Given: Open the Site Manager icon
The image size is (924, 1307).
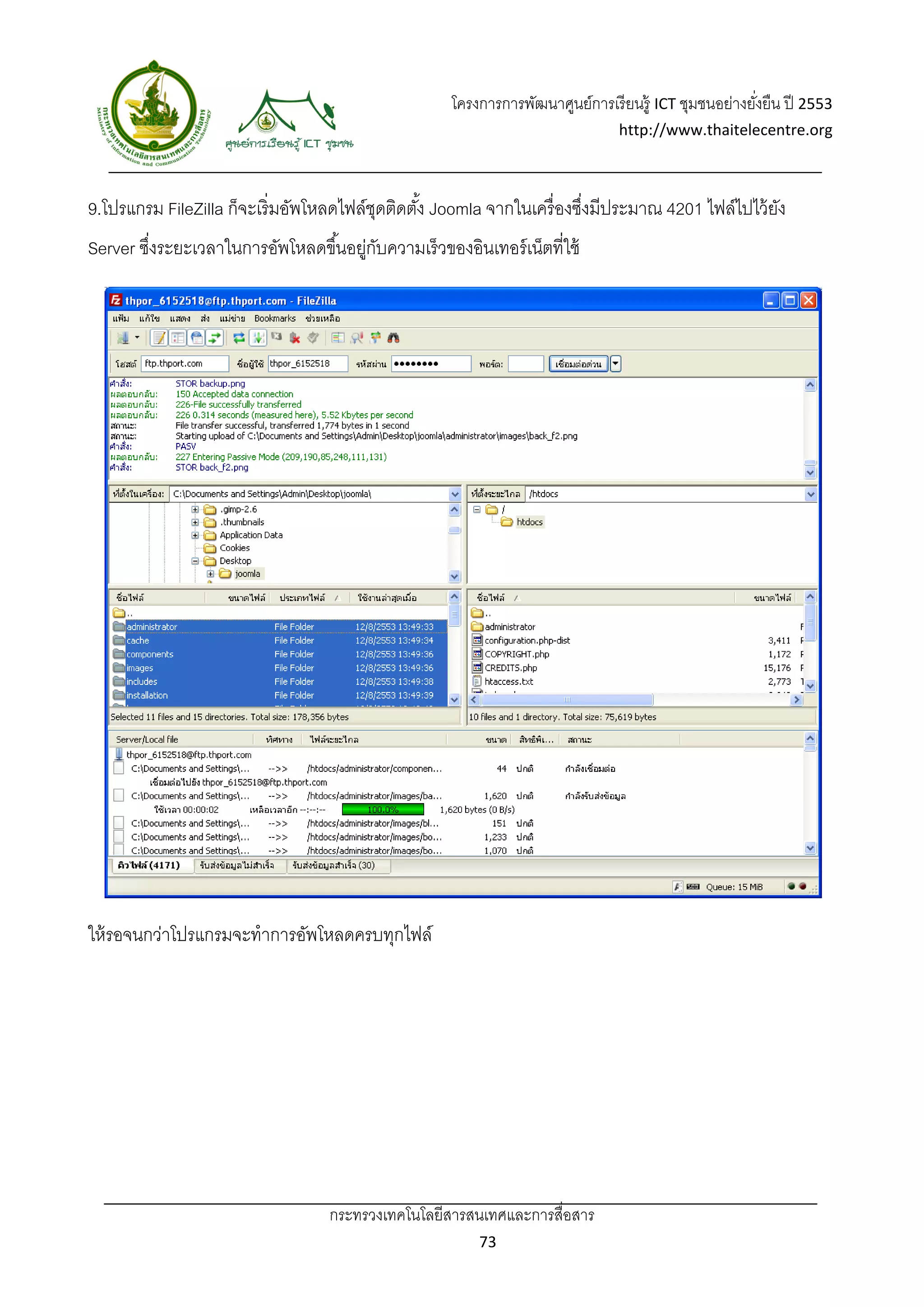Looking at the screenshot, I should (x=123, y=338).
